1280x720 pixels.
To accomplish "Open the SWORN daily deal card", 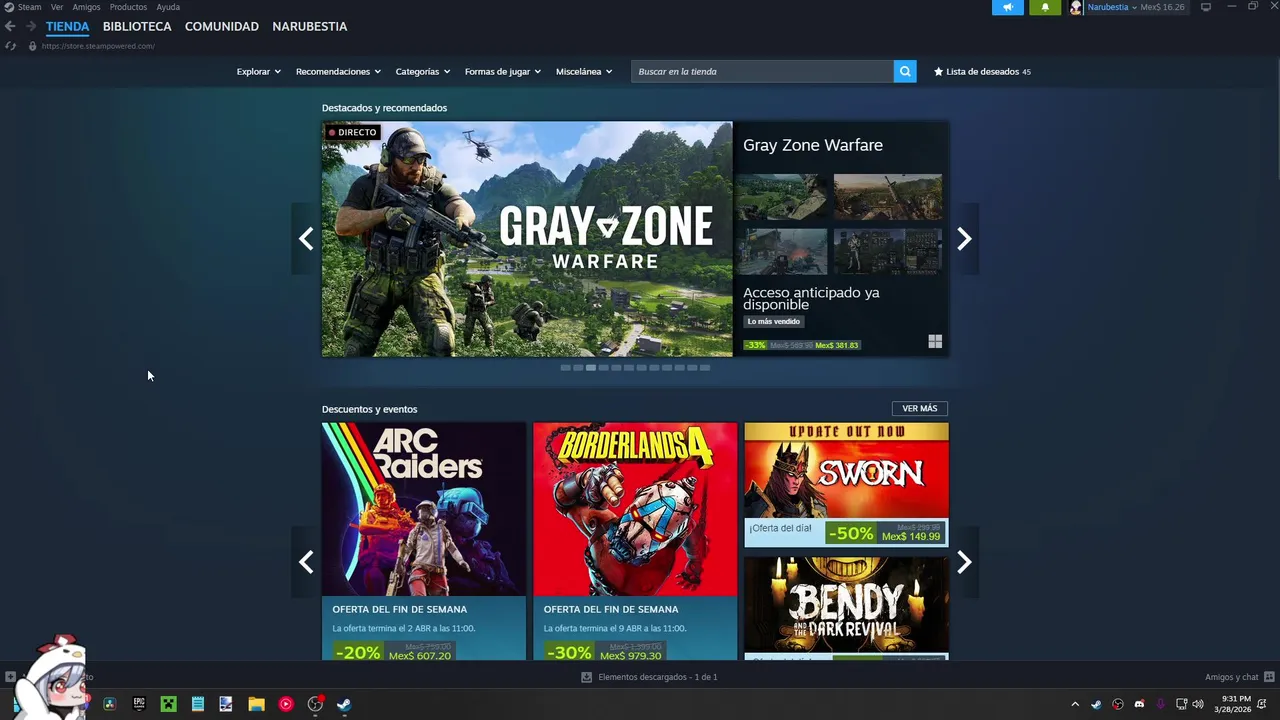I will pos(846,485).
